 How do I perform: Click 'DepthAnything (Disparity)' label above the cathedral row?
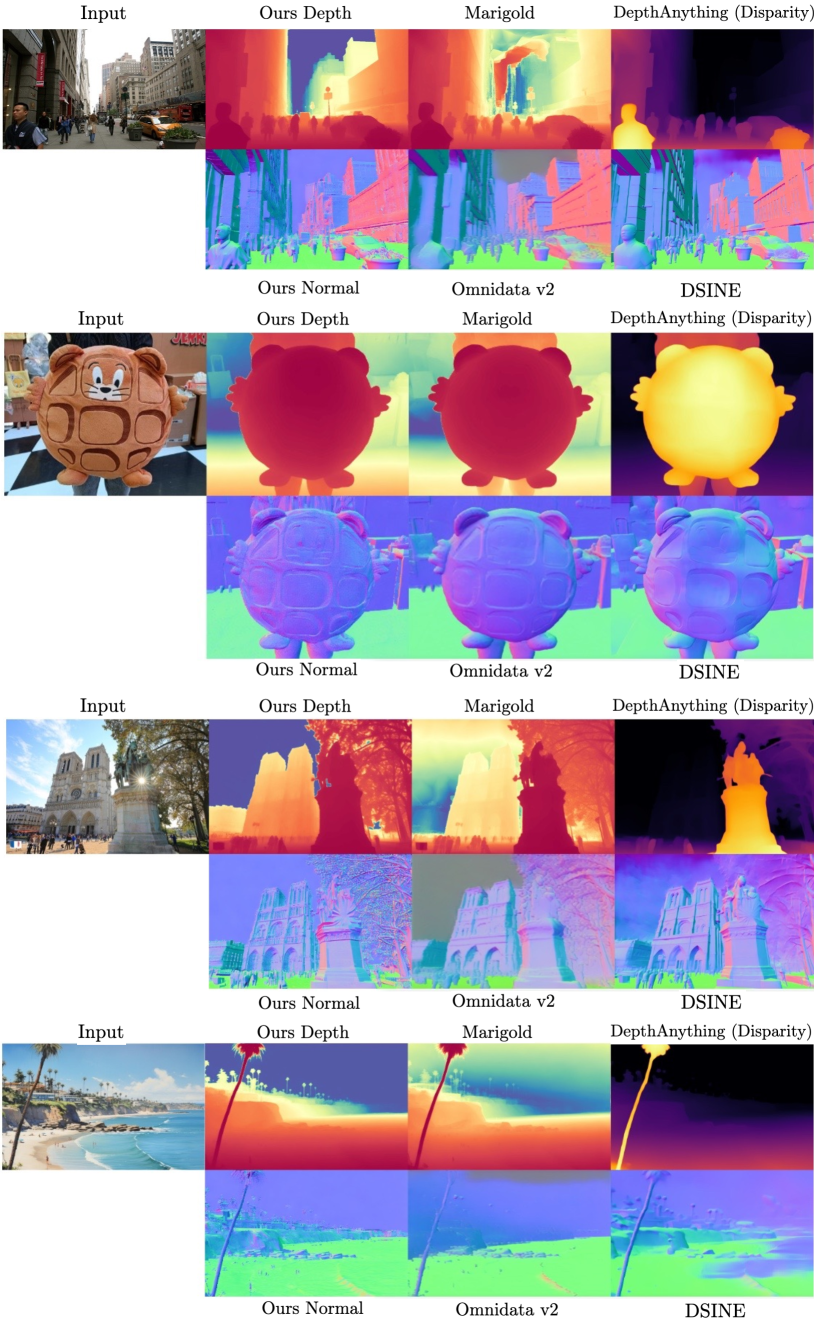[712, 706]
